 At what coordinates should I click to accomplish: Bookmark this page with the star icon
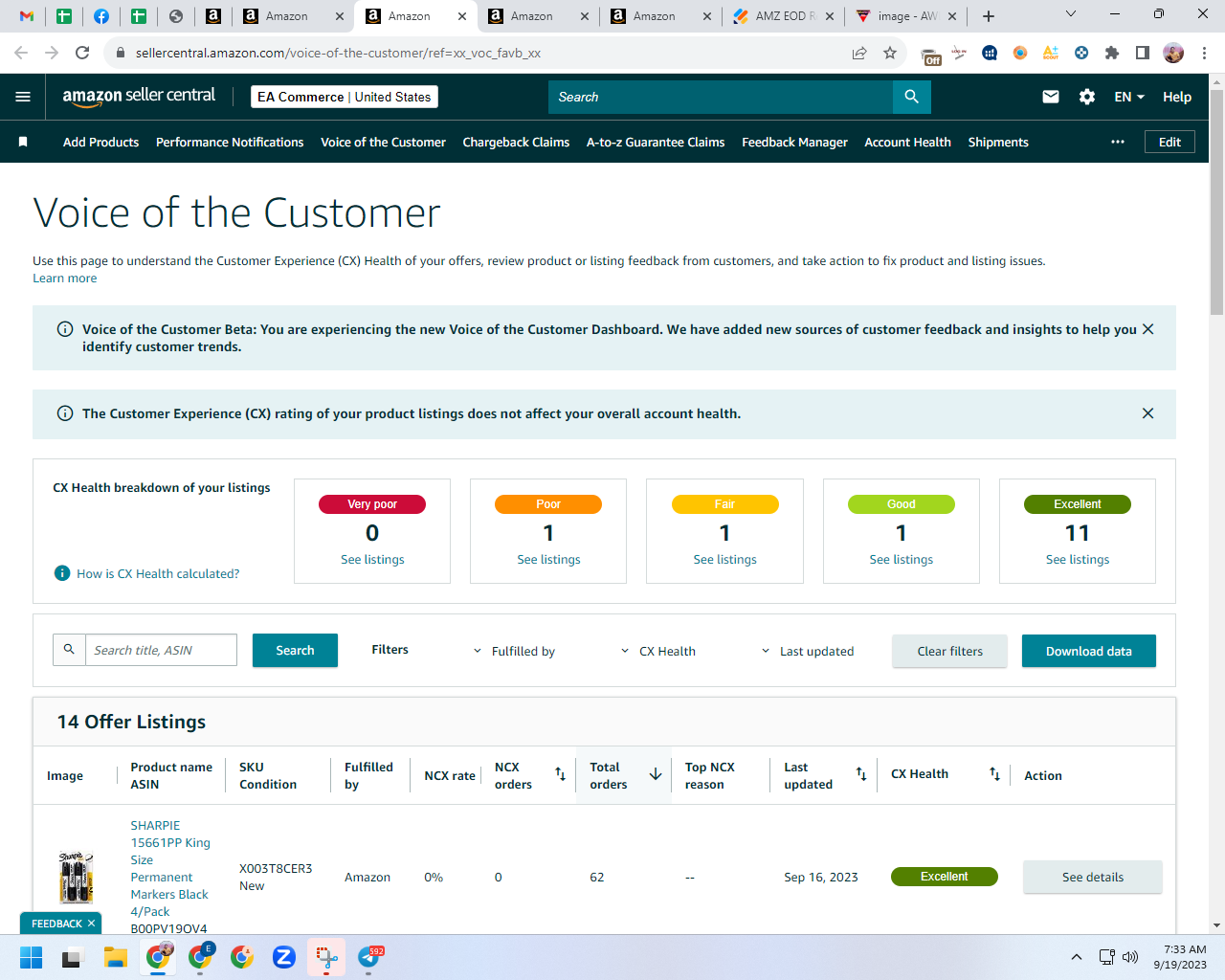coord(890,53)
